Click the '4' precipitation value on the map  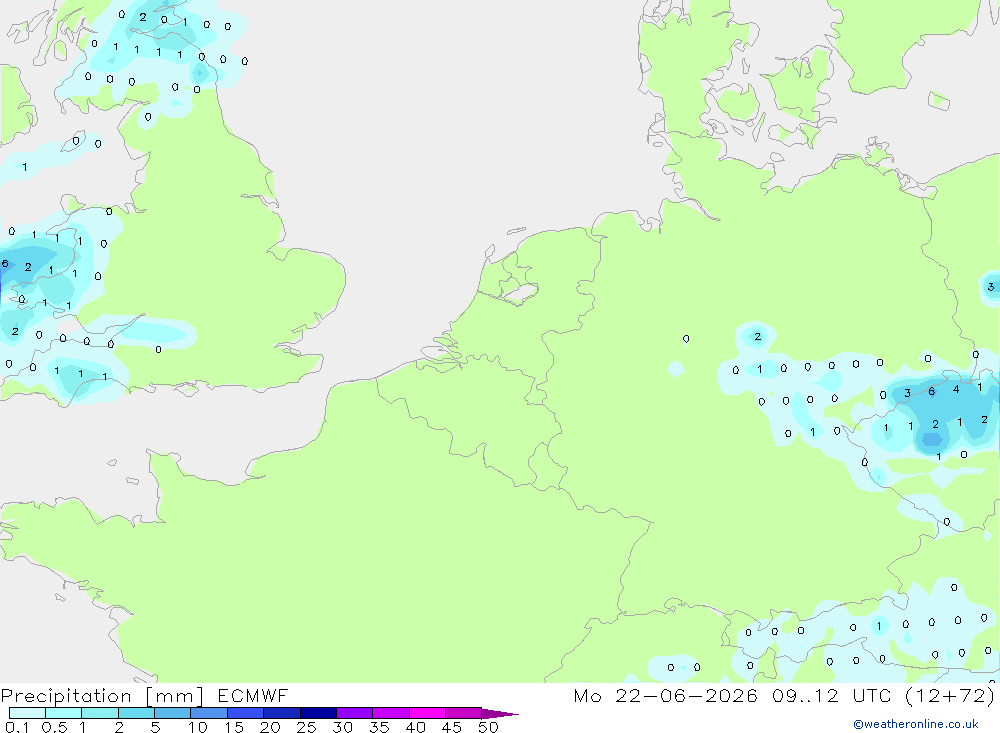955,389
